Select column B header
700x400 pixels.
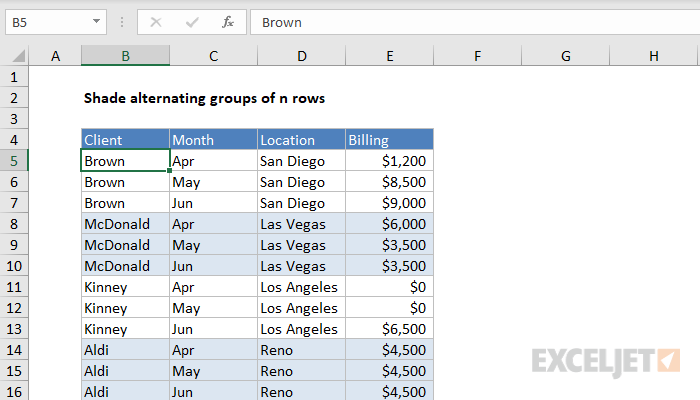125,56
